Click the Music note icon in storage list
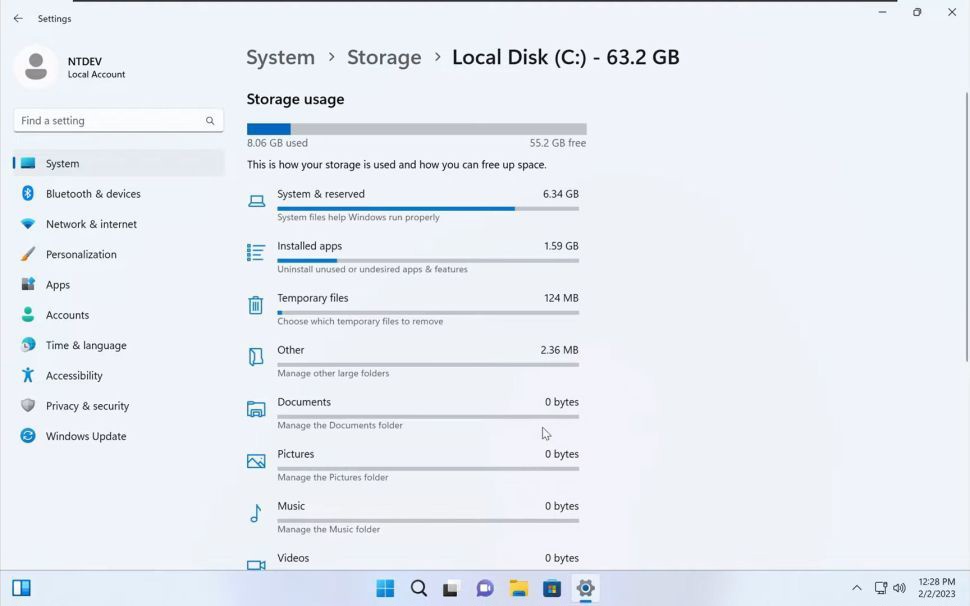 pyautogui.click(x=256, y=512)
